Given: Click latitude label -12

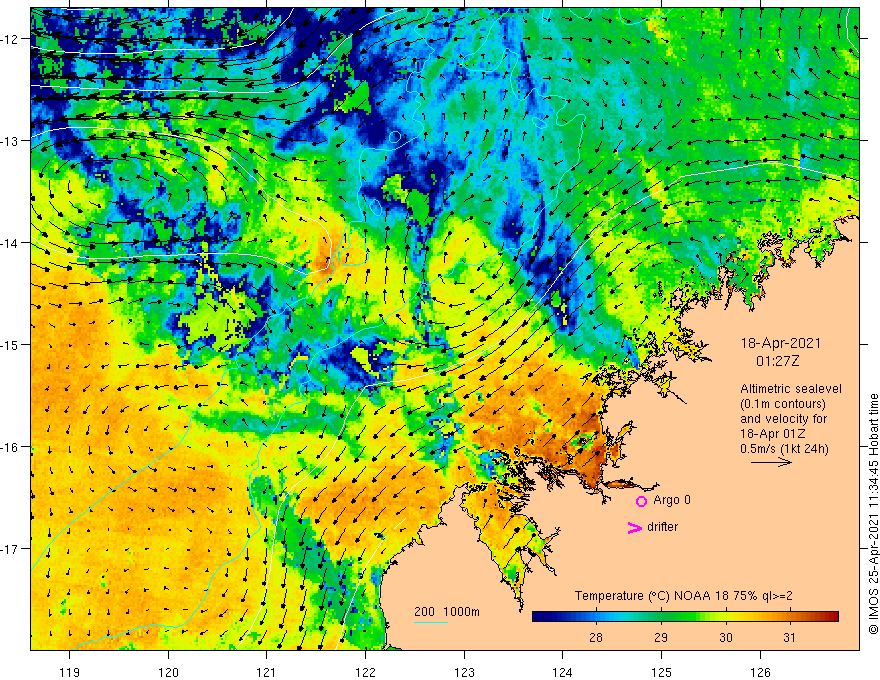Looking at the screenshot, I should pyautogui.click(x=10, y=39).
